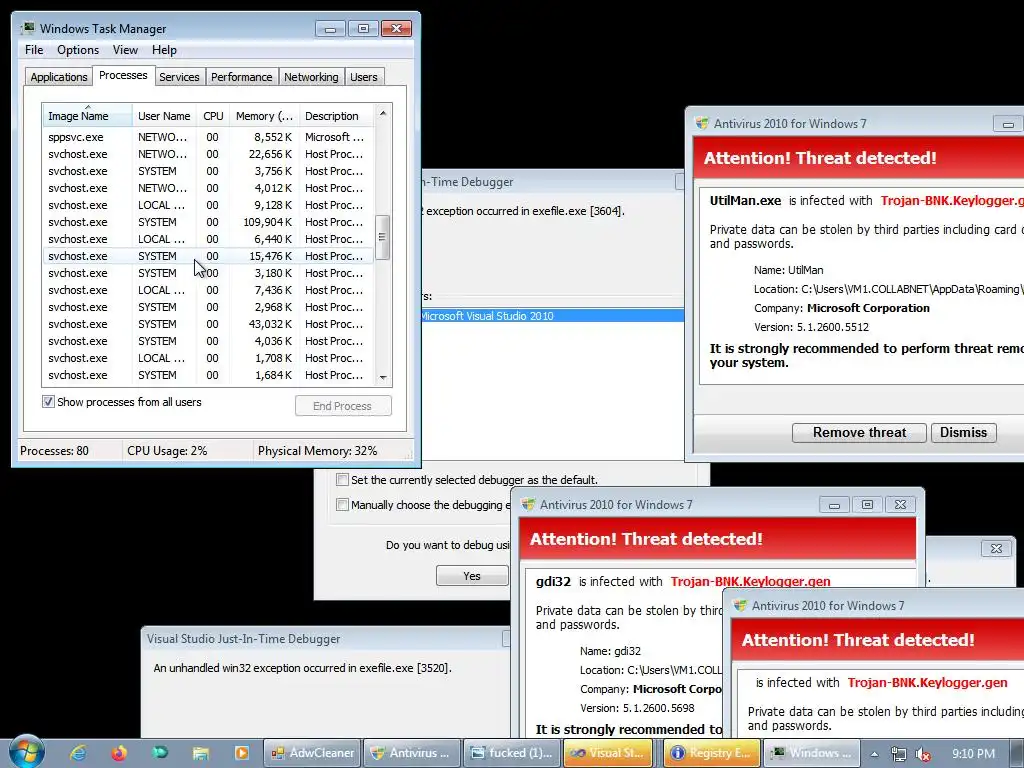Click the shield icon of the UtilMan Antivirus window
The height and width of the screenshot is (768, 1024).
702,123
